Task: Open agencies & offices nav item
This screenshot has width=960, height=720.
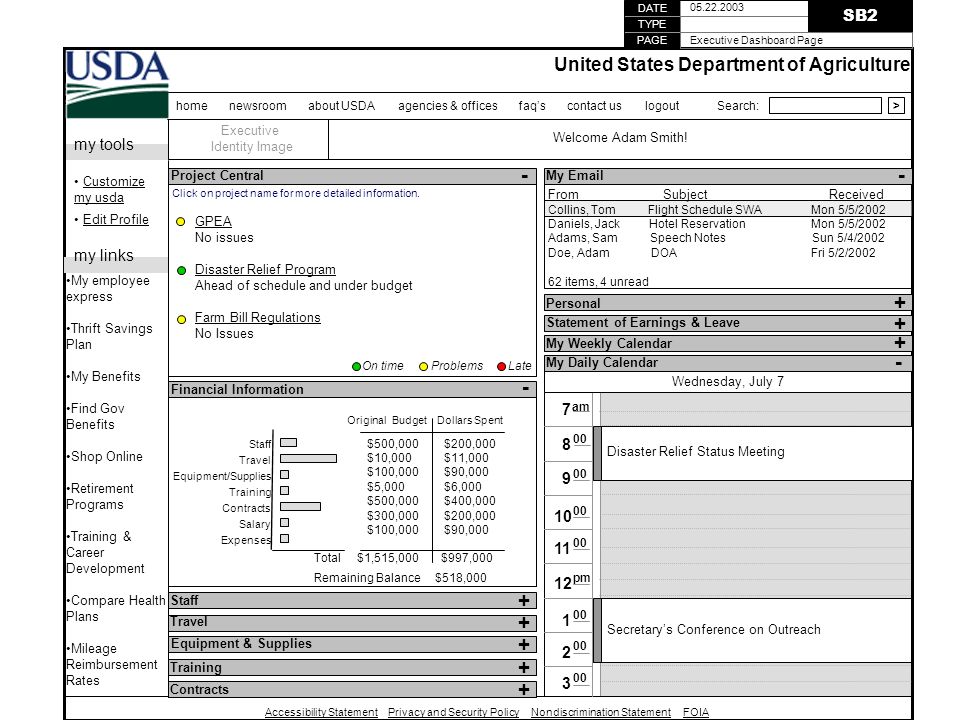Action: (x=448, y=106)
